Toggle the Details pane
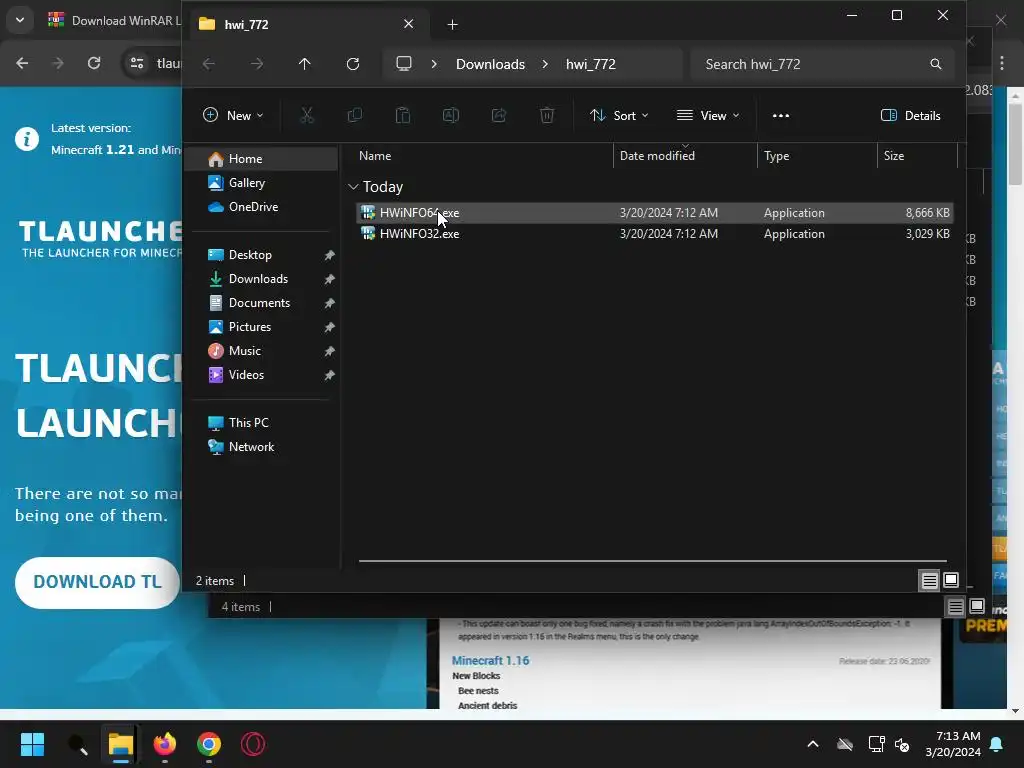This screenshot has height=768, width=1024. [x=910, y=116]
